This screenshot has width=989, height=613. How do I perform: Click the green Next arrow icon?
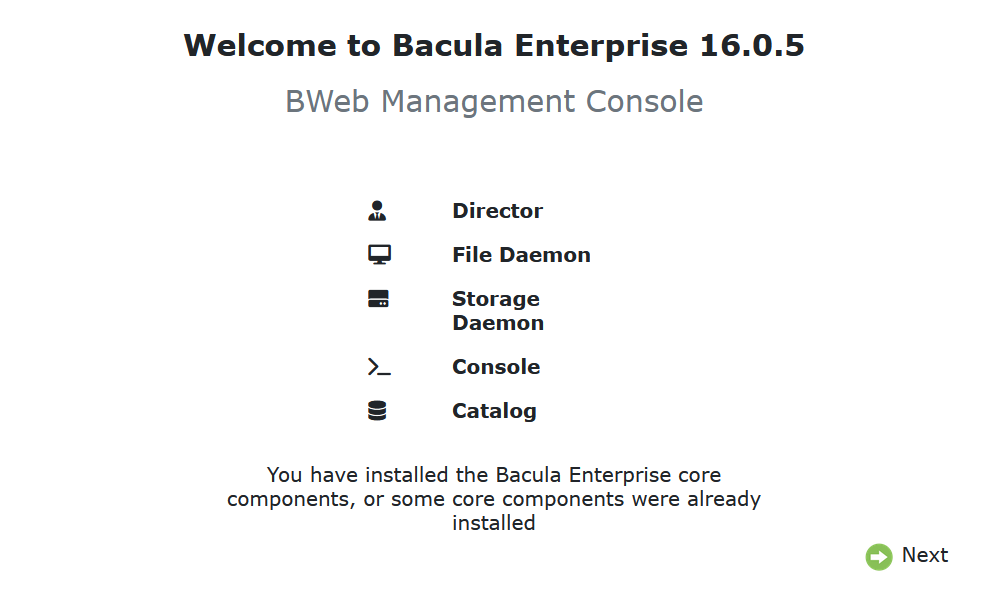(x=879, y=557)
